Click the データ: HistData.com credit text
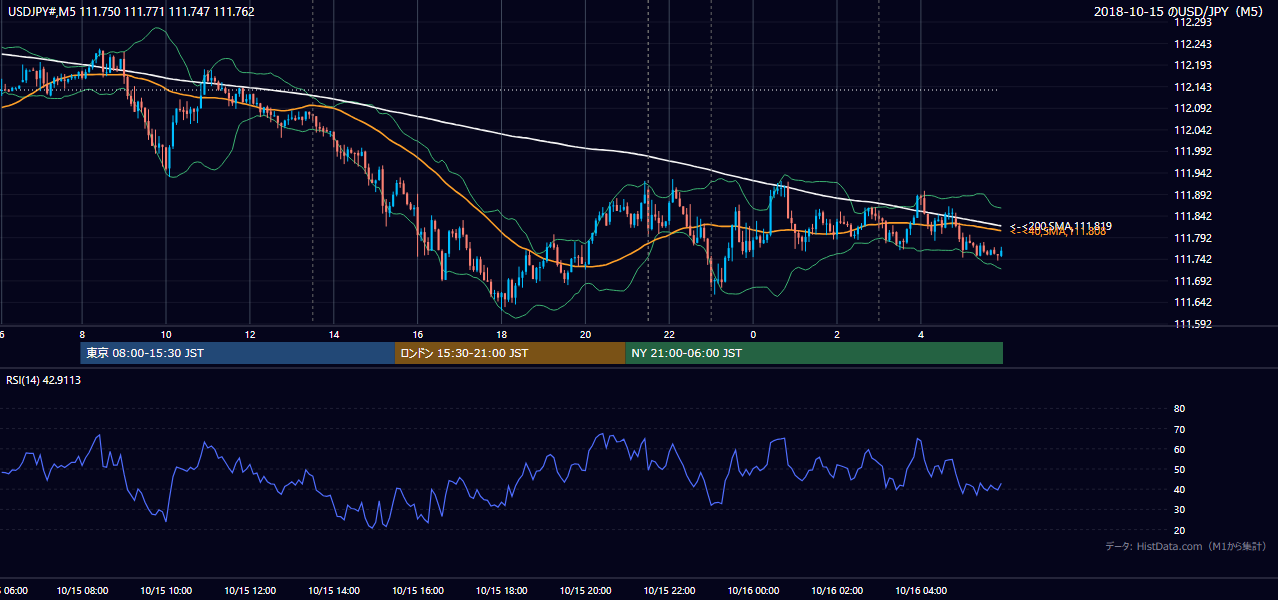The width and height of the screenshot is (1278, 600). pyautogui.click(x=1185, y=547)
